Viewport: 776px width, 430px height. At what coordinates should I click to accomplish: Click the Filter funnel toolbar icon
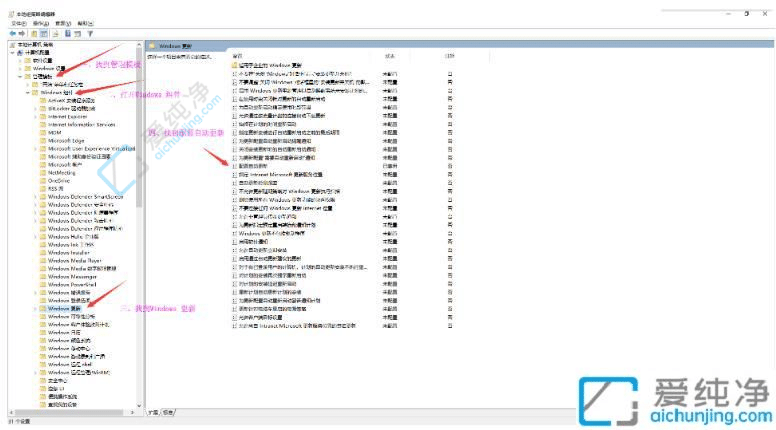[90, 34]
